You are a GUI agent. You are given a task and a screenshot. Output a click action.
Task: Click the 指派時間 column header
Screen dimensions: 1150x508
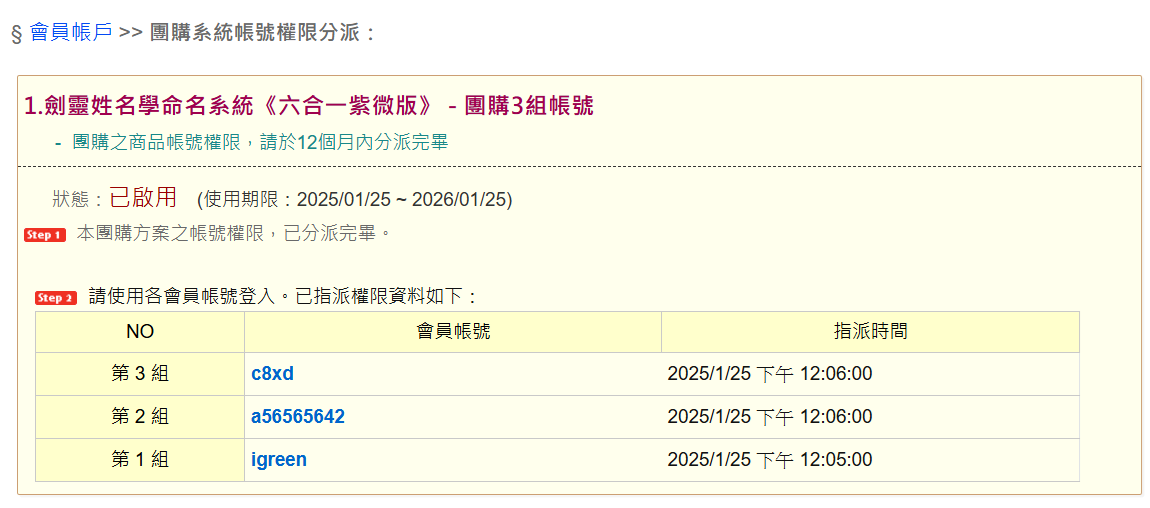[871, 332]
